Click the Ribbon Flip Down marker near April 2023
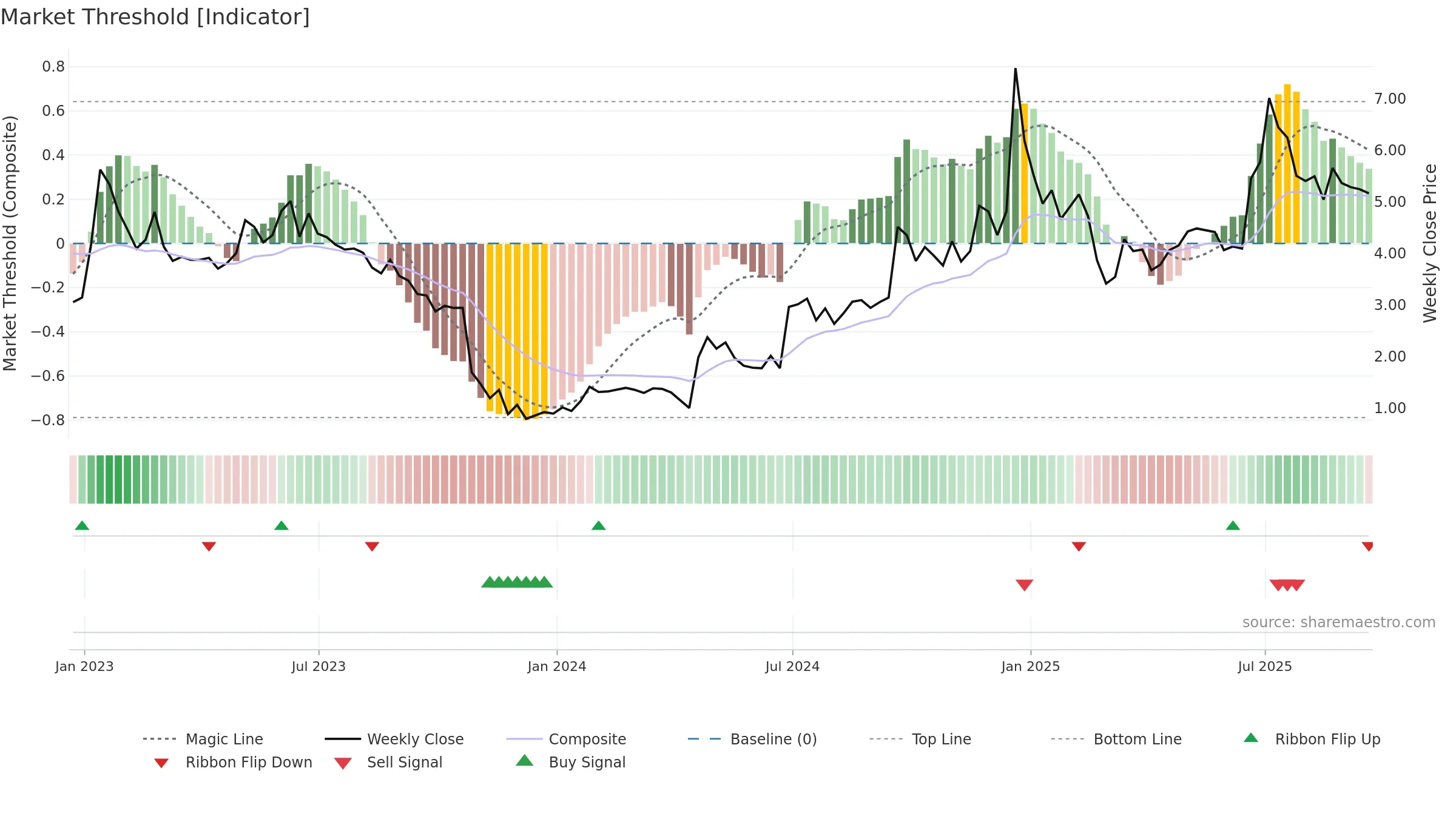The height and width of the screenshot is (819, 1456). point(209,547)
